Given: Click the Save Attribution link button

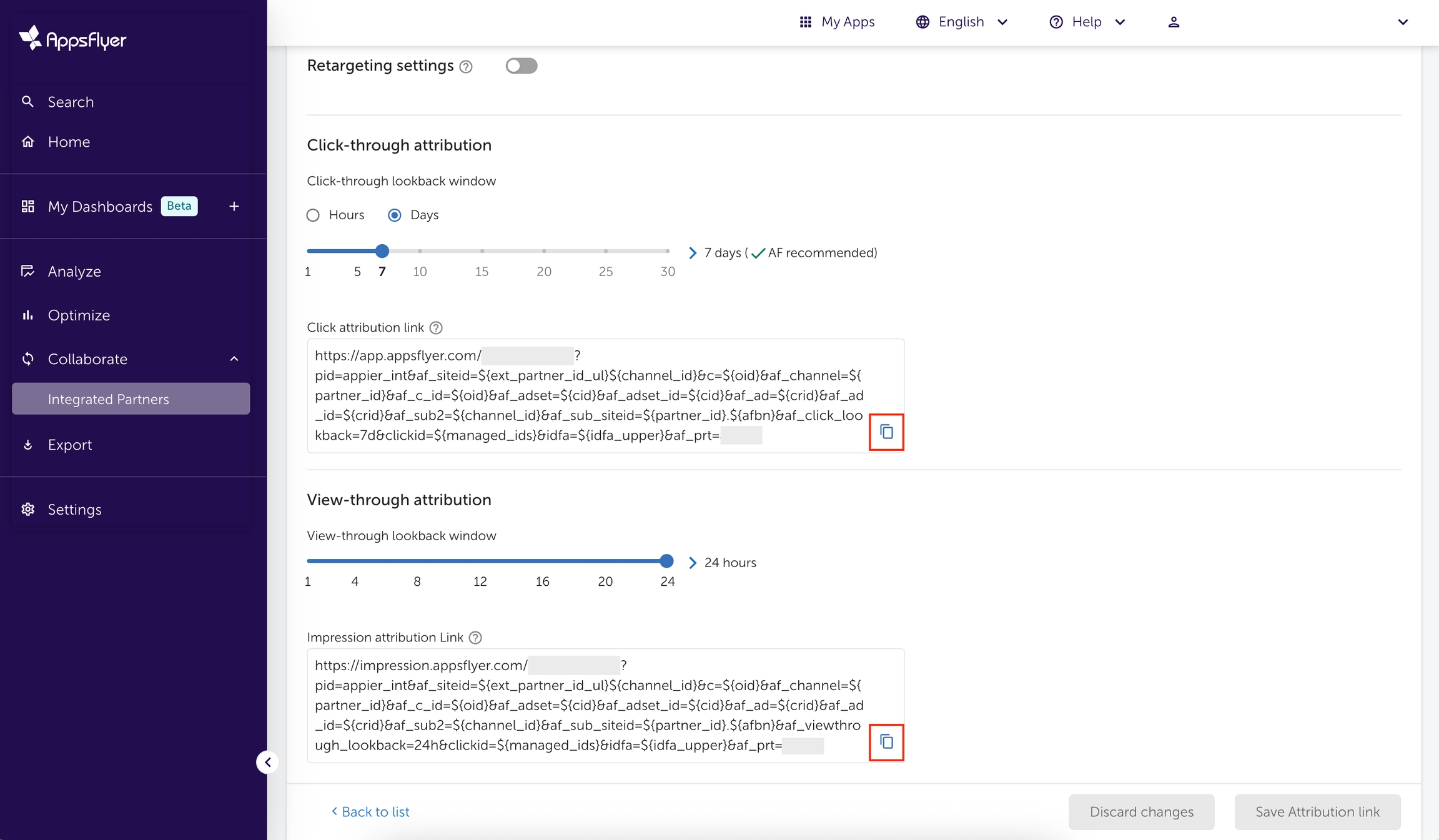Looking at the screenshot, I should tap(1317, 812).
